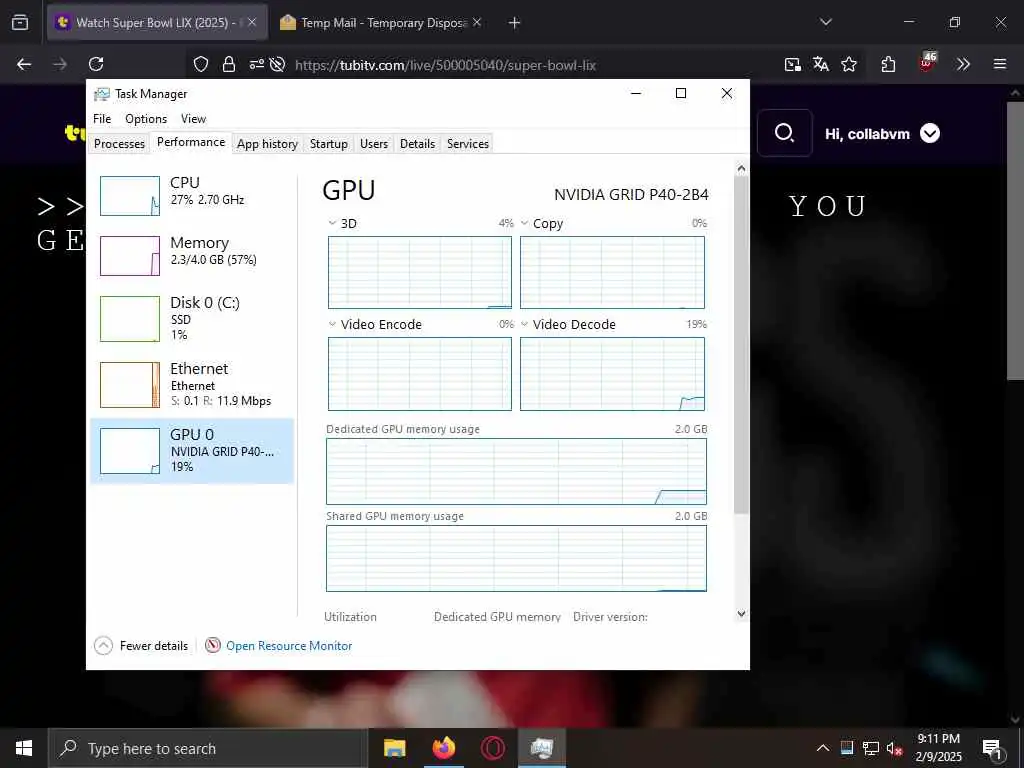Switch to Services tab

[468, 144]
